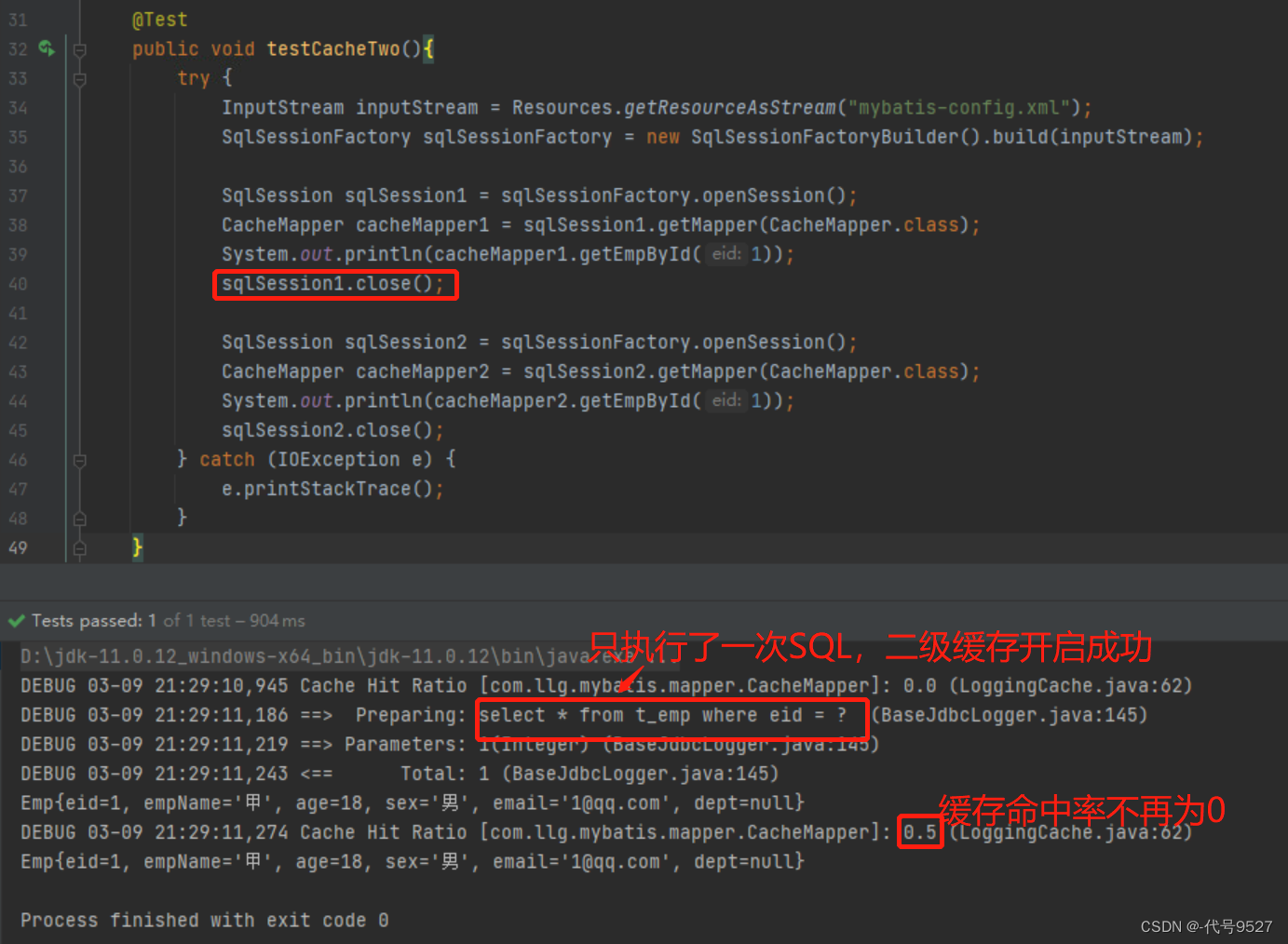
Task: Click the method fold end marker on line 49
Action: 80,548
